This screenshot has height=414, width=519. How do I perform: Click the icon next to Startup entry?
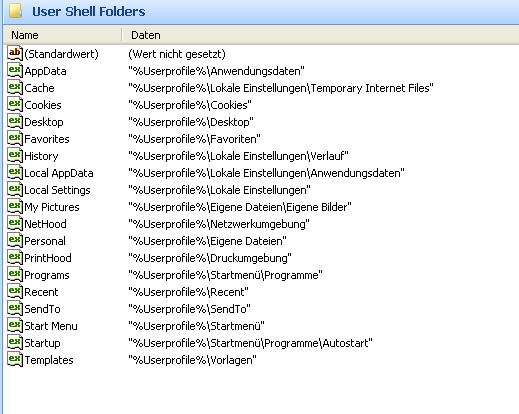pos(15,342)
